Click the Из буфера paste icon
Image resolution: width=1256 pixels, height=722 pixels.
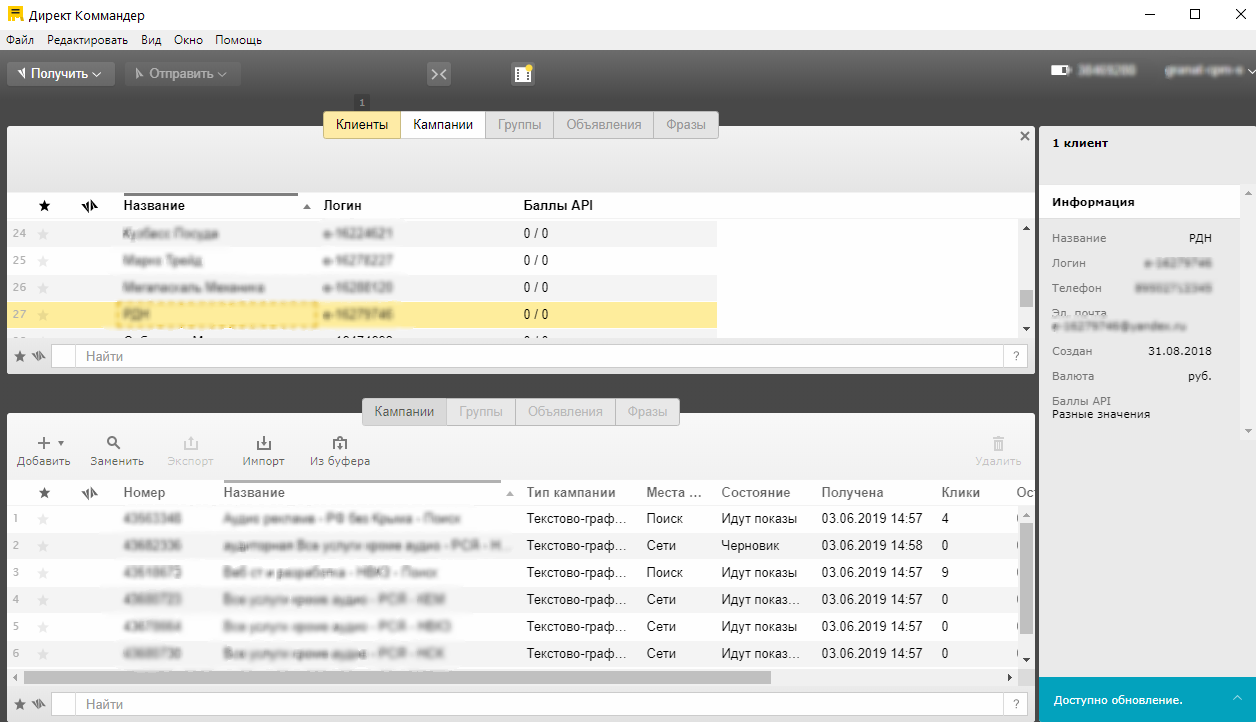pos(340,442)
